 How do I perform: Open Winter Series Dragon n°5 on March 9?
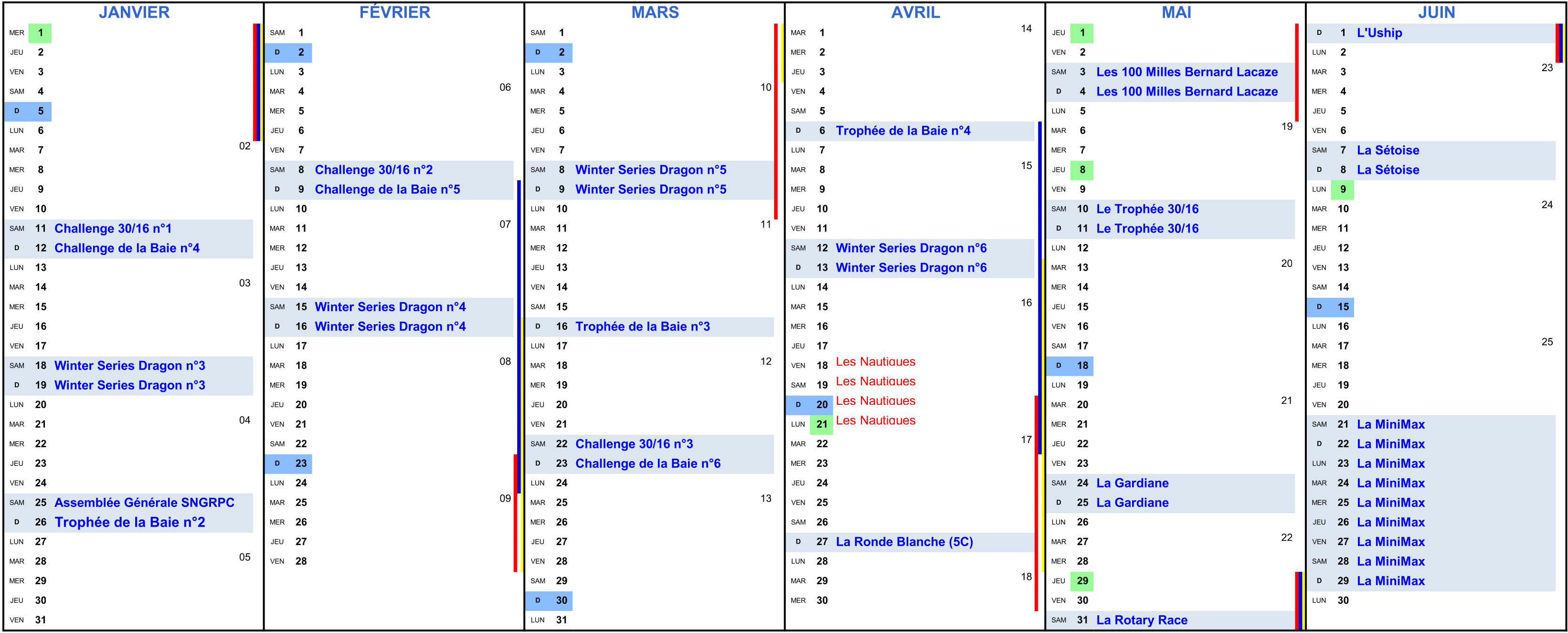coord(651,190)
